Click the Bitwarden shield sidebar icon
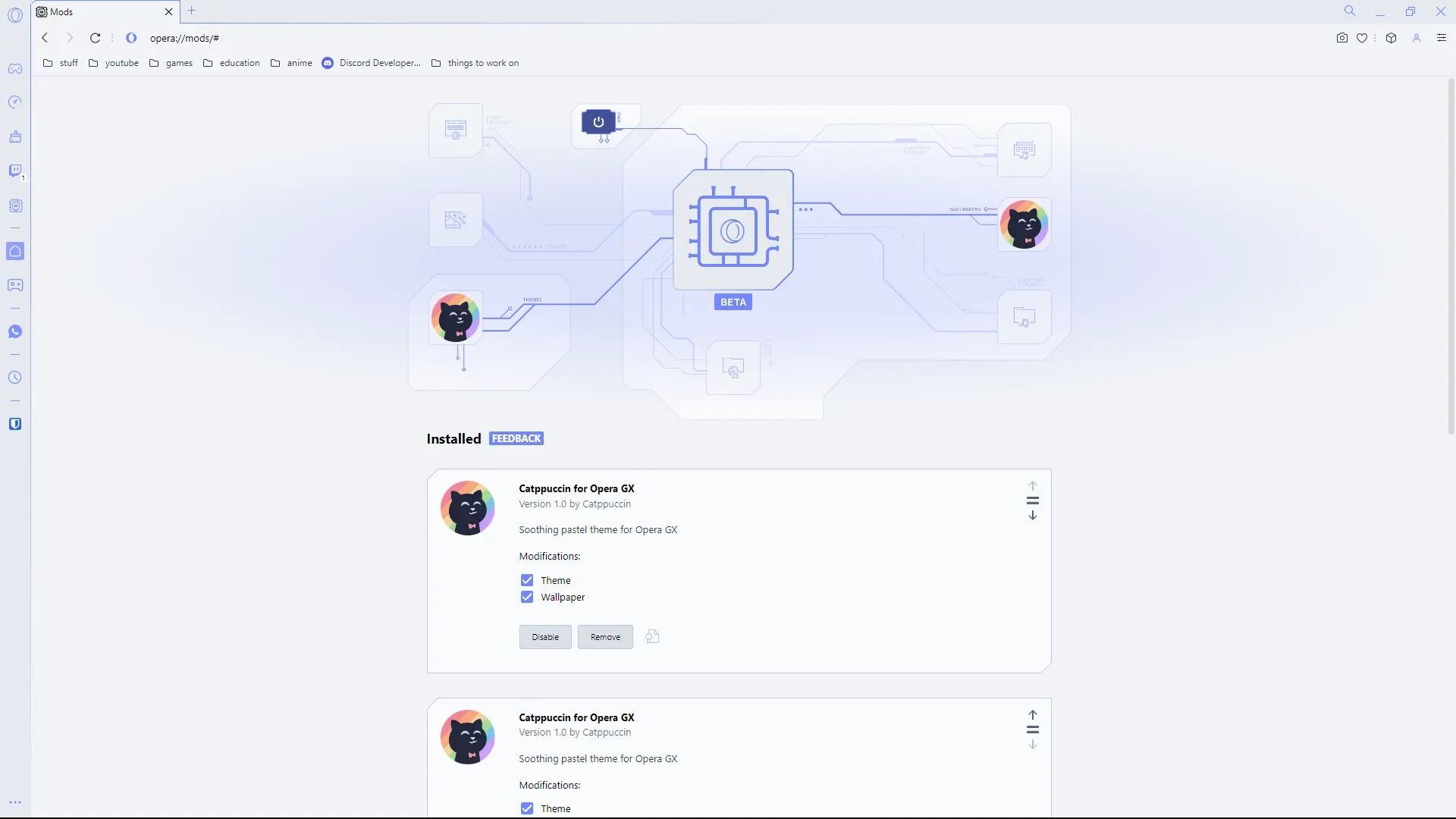1456x819 pixels. pos(15,424)
